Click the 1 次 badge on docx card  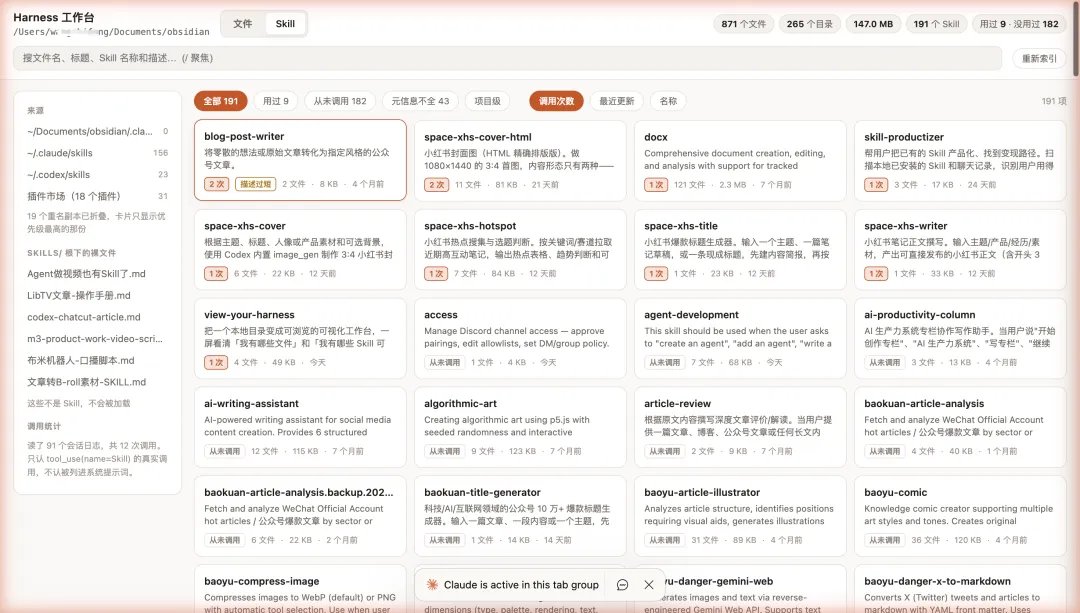656,185
